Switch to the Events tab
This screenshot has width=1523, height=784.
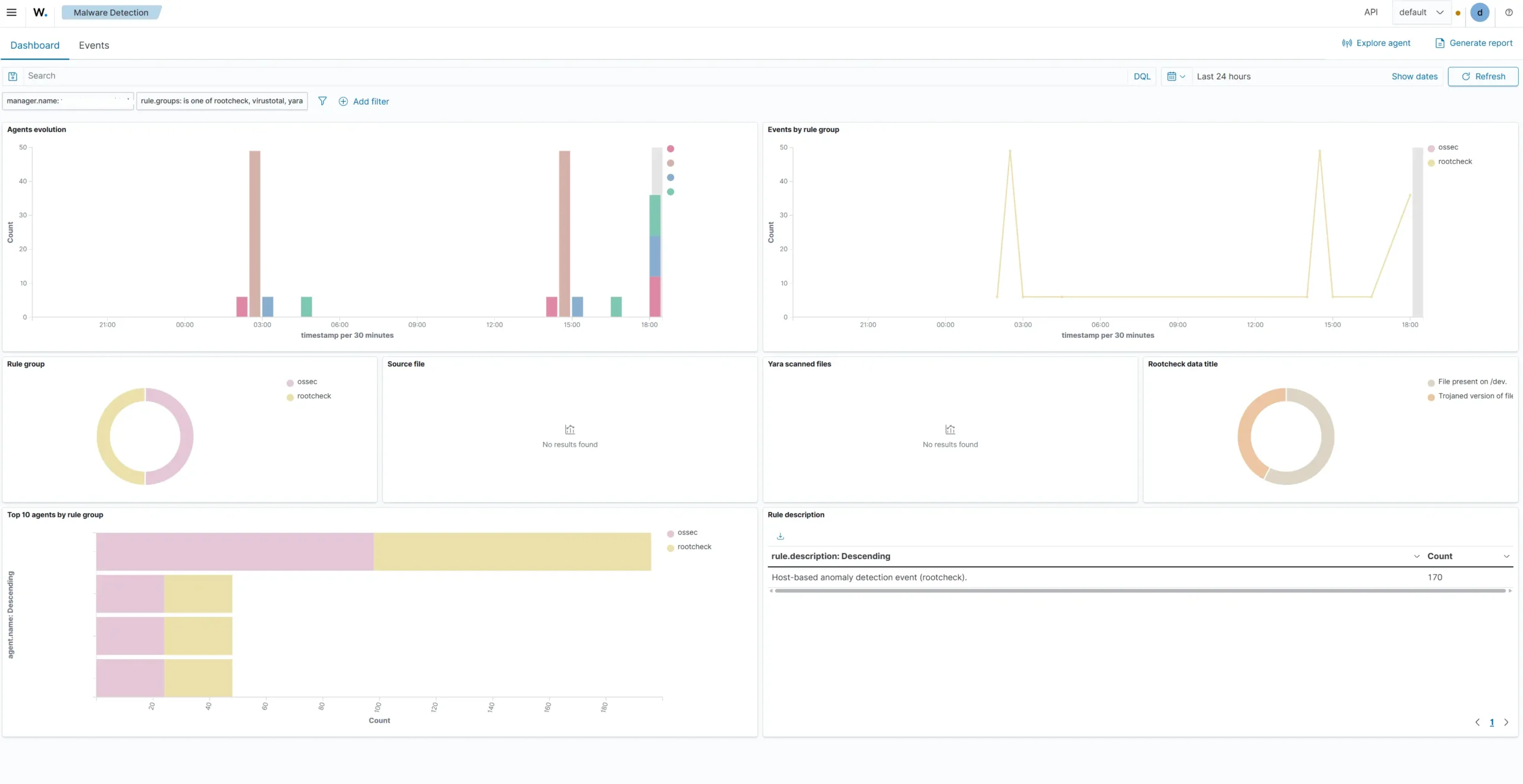click(94, 45)
